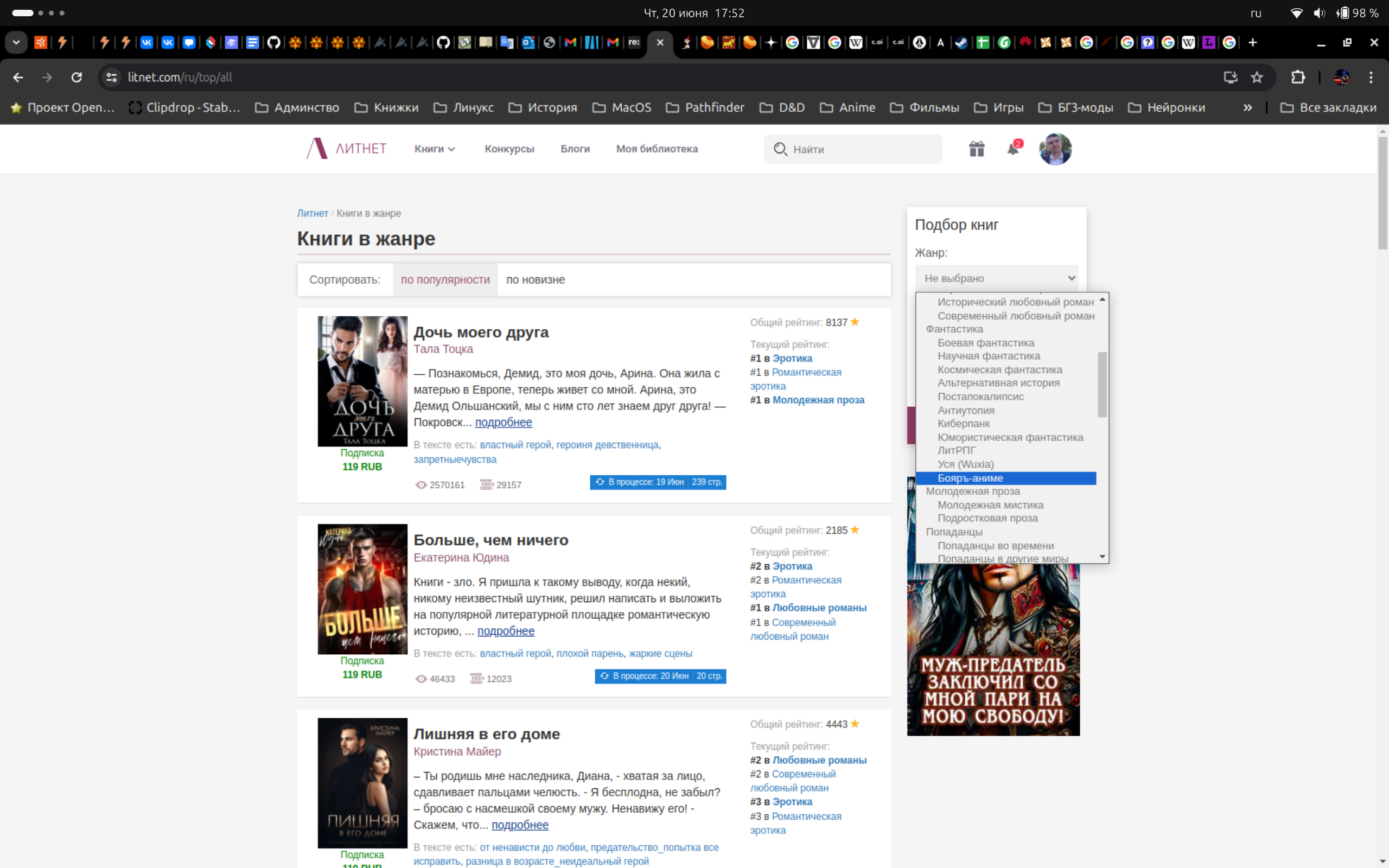The width and height of the screenshot is (1389, 868).
Task: Open the Все закладки folder
Action: pyautogui.click(x=1328, y=107)
